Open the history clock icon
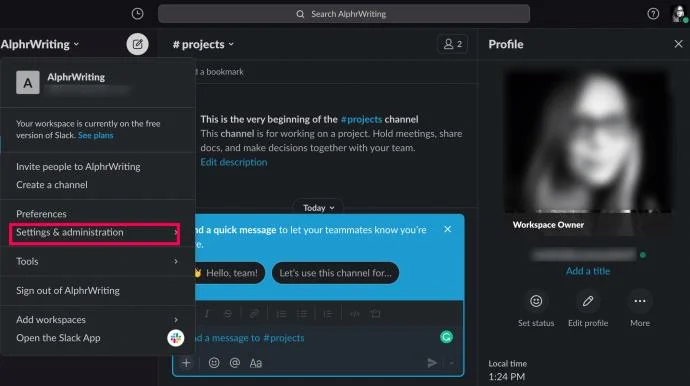690x386 pixels. pos(137,14)
